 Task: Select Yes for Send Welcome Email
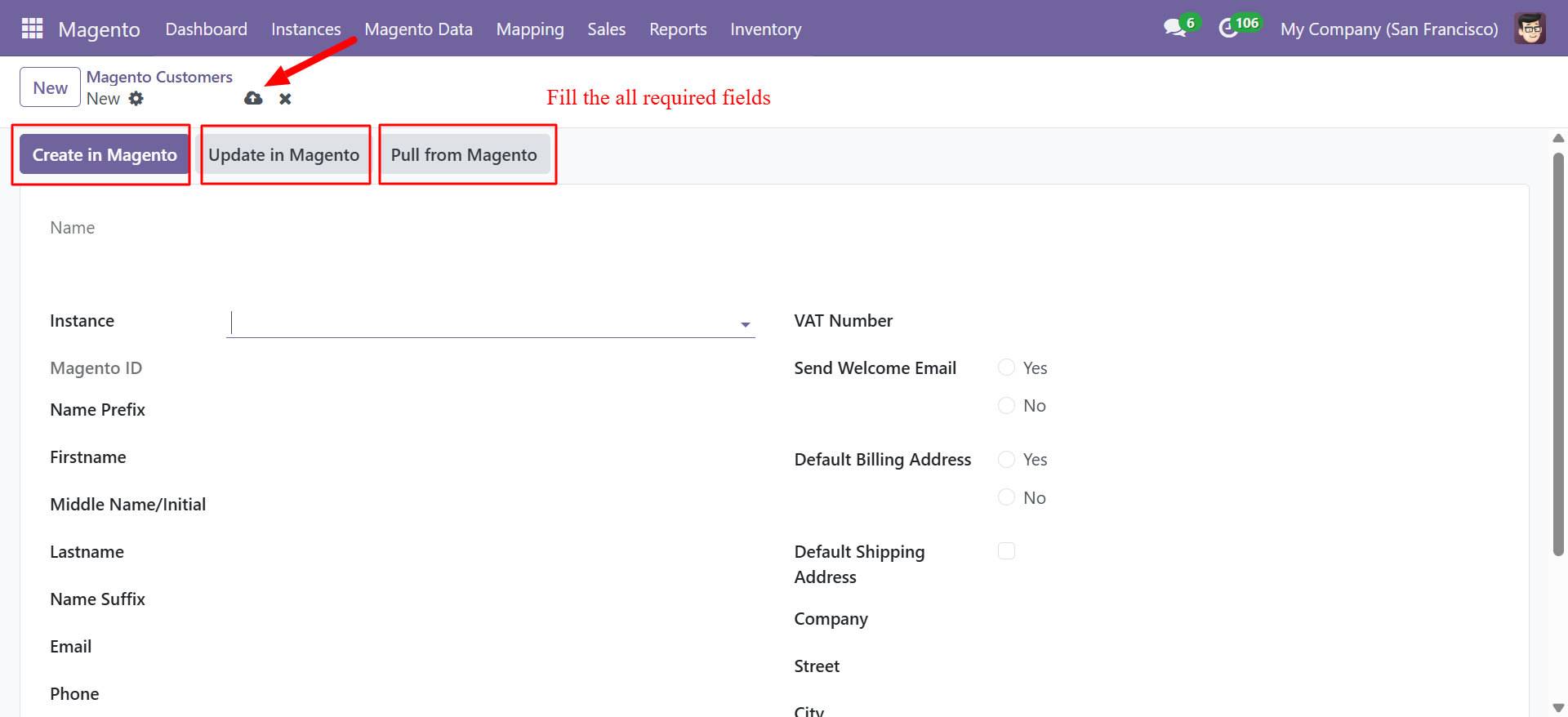click(x=1006, y=367)
